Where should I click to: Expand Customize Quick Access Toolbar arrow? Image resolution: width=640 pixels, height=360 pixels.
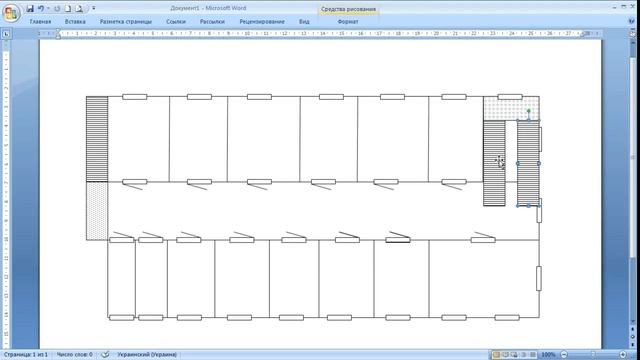[x=93, y=8]
